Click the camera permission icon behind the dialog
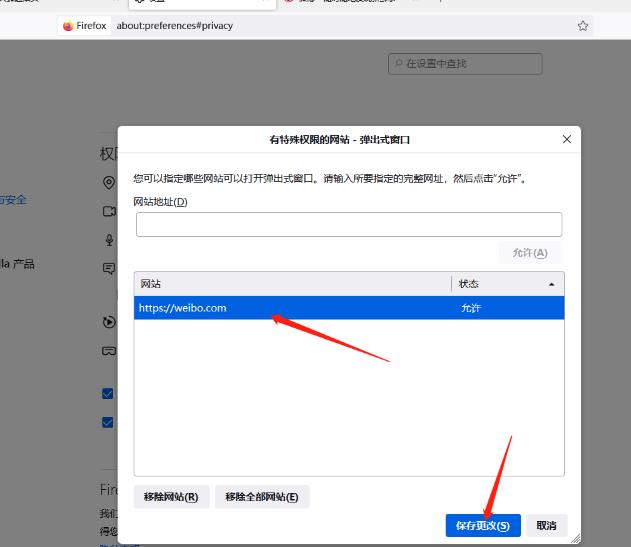 point(109,211)
